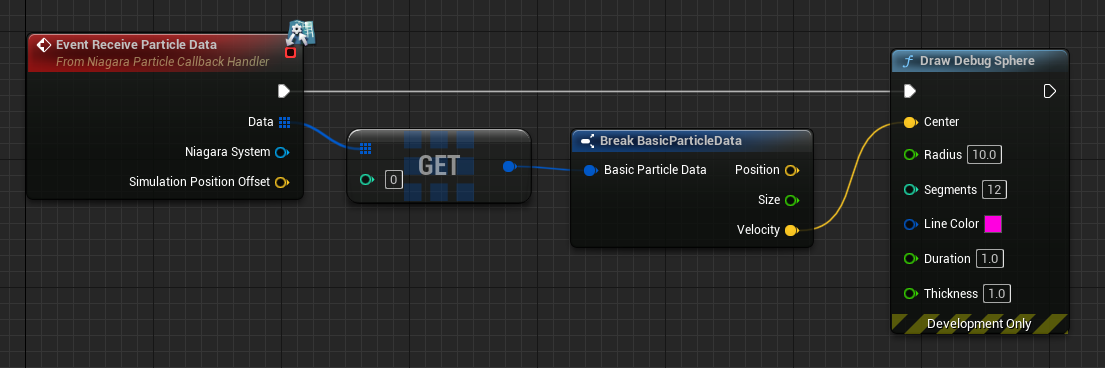The width and height of the screenshot is (1105, 368).
Task: Click the function icon on Draw Debug Sphere
Action: tap(907, 61)
